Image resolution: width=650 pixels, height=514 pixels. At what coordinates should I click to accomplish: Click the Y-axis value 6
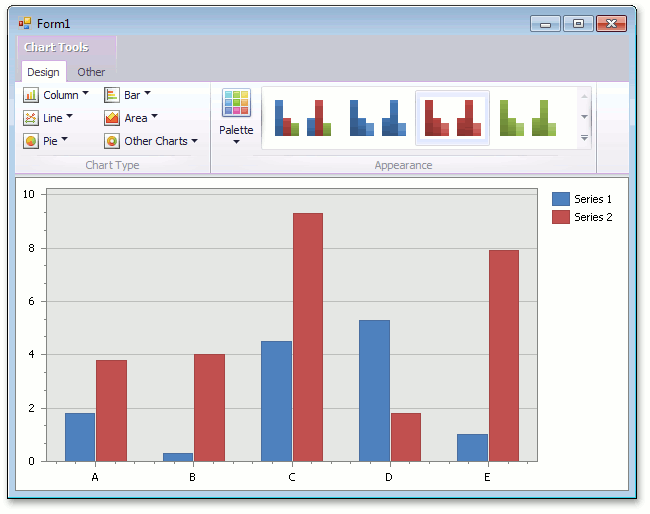(x=32, y=301)
